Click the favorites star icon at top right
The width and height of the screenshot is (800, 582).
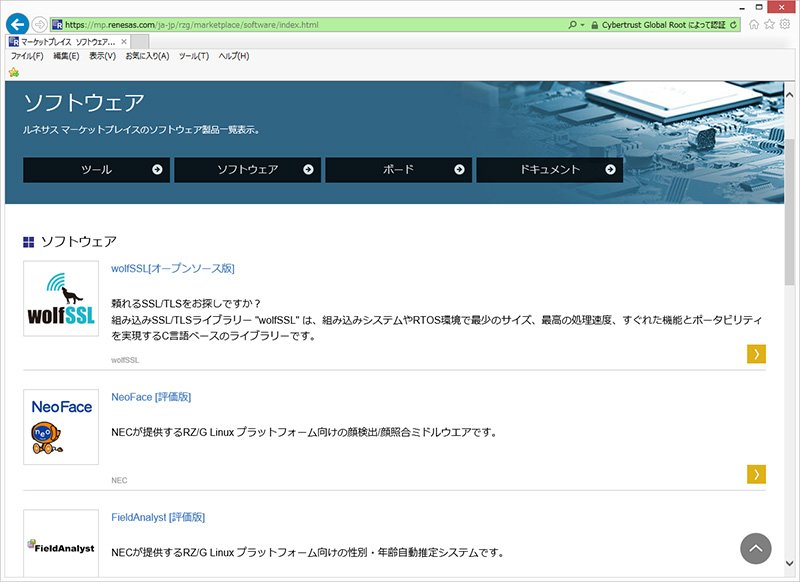coord(769,24)
